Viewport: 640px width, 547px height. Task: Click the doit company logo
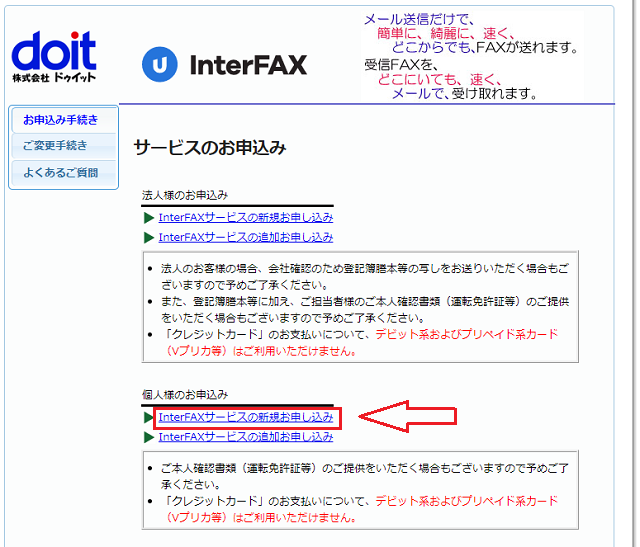point(54,57)
